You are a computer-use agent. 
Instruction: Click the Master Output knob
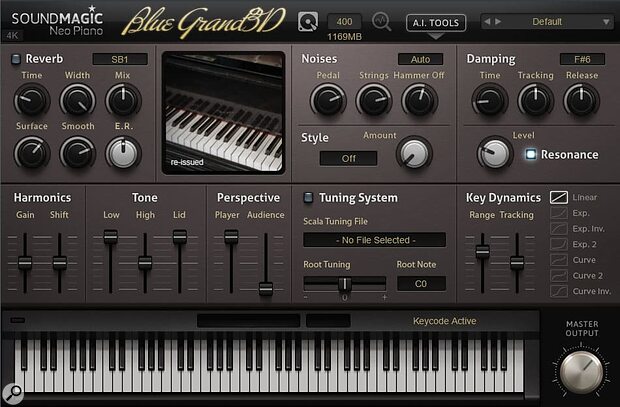point(581,372)
